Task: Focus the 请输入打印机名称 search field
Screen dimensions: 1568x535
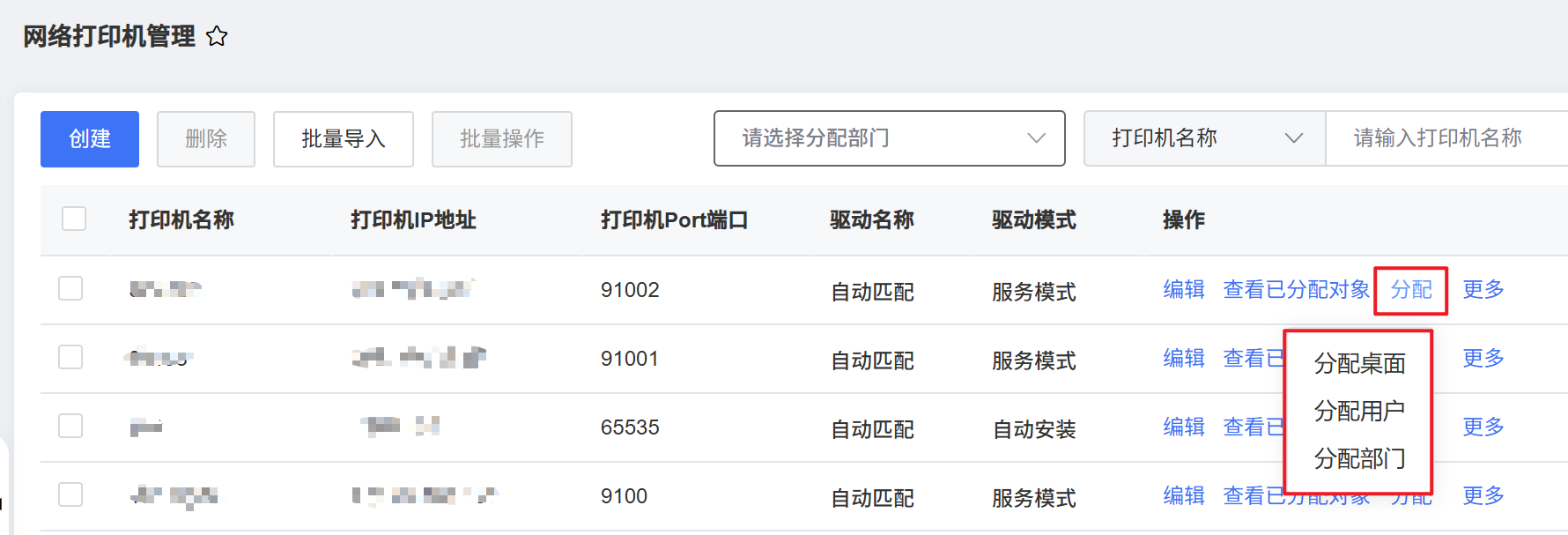Action: (x=1445, y=138)
